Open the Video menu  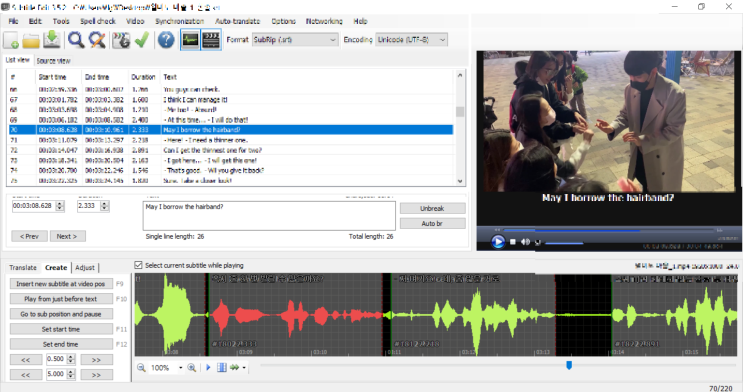point(135,21)
